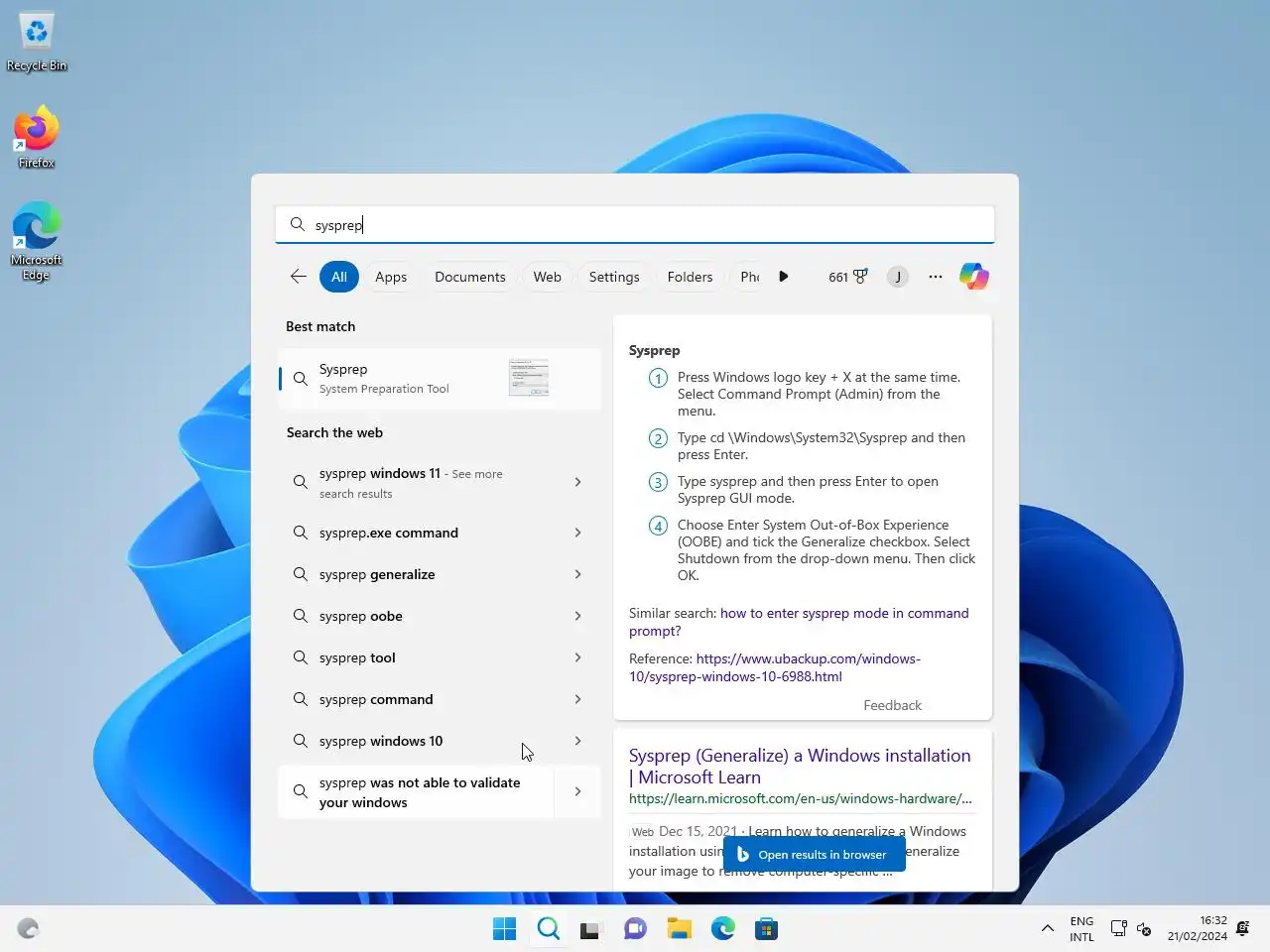
Task: Click the Windows Start button
Action: coord(504,929)
